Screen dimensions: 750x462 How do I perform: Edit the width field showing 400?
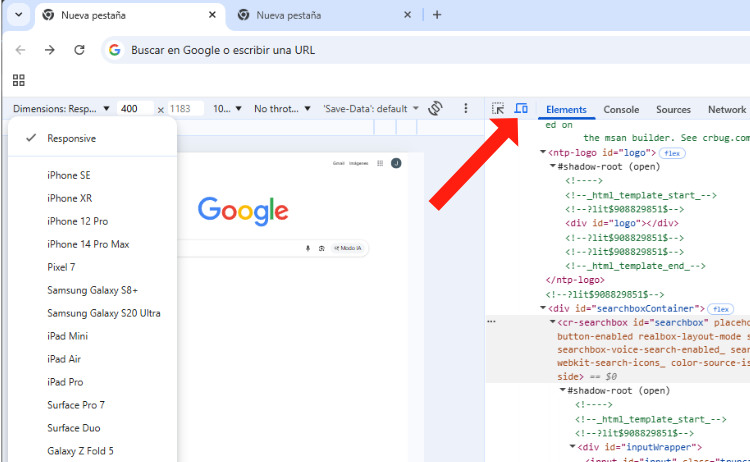click(135, 109)
